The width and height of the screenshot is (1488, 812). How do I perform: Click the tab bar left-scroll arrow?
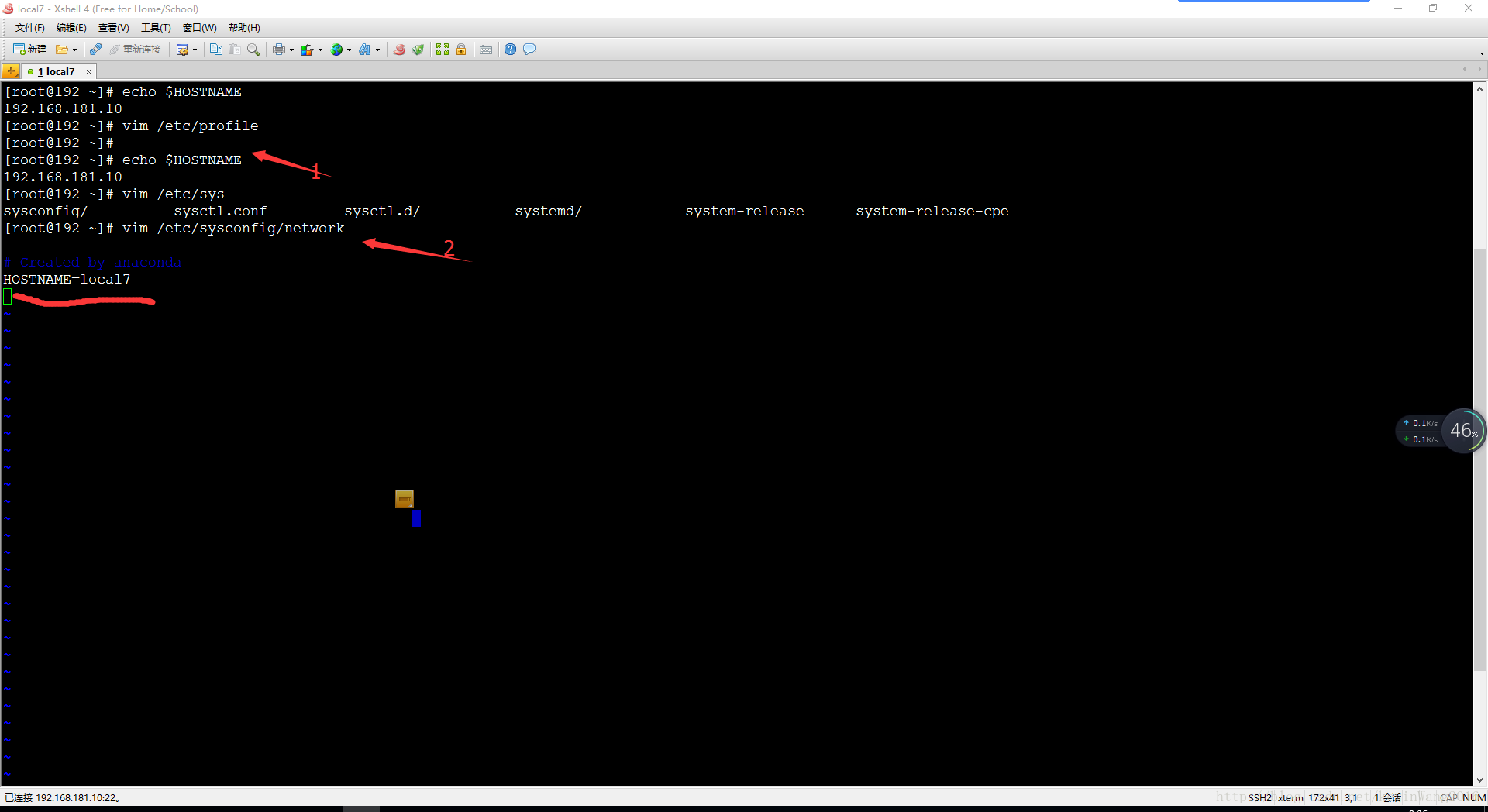point(1464,70)
